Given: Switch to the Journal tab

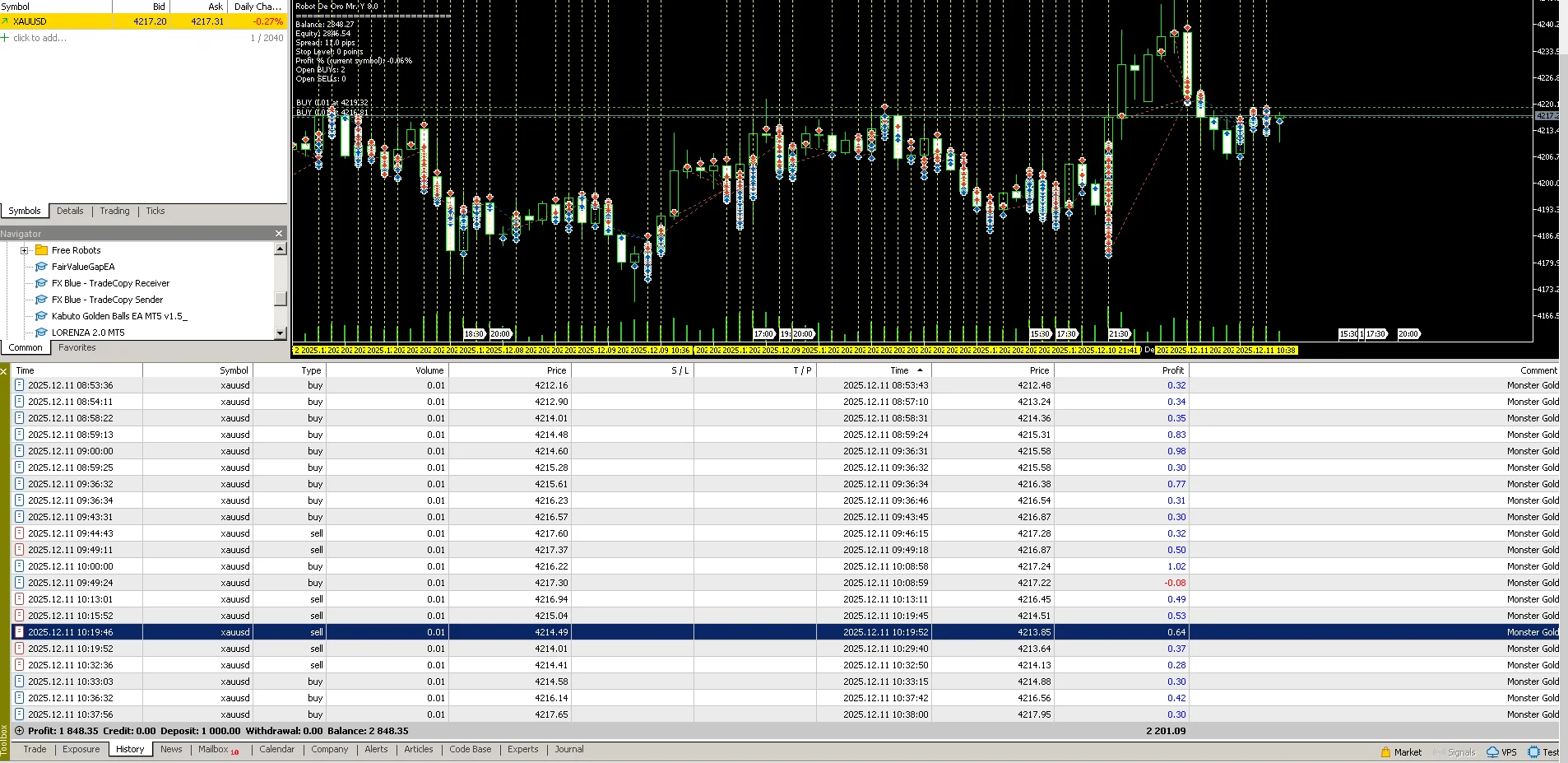Looking at the screenshot, I should pos(568,749).
